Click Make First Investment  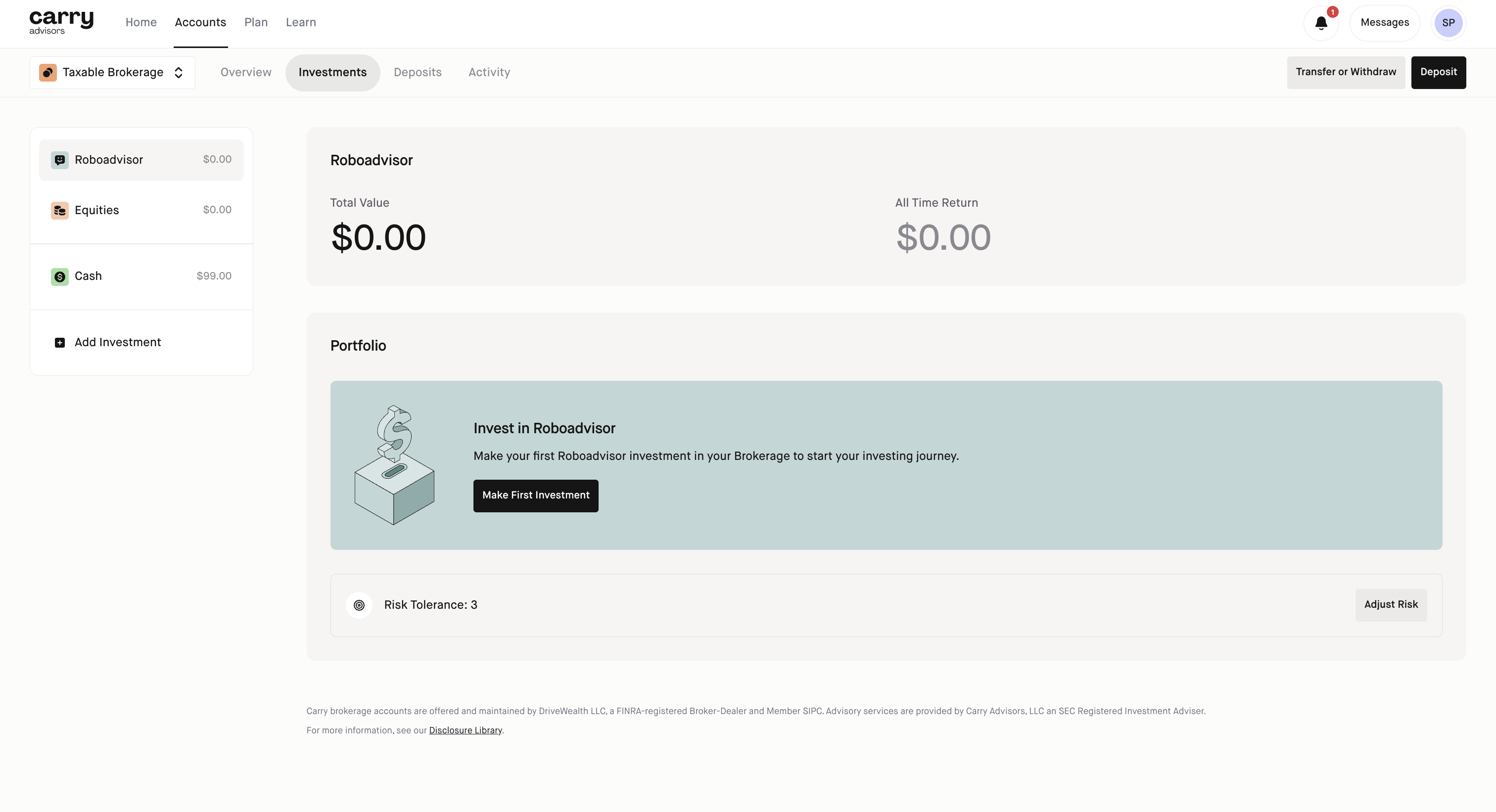[535, 496]
